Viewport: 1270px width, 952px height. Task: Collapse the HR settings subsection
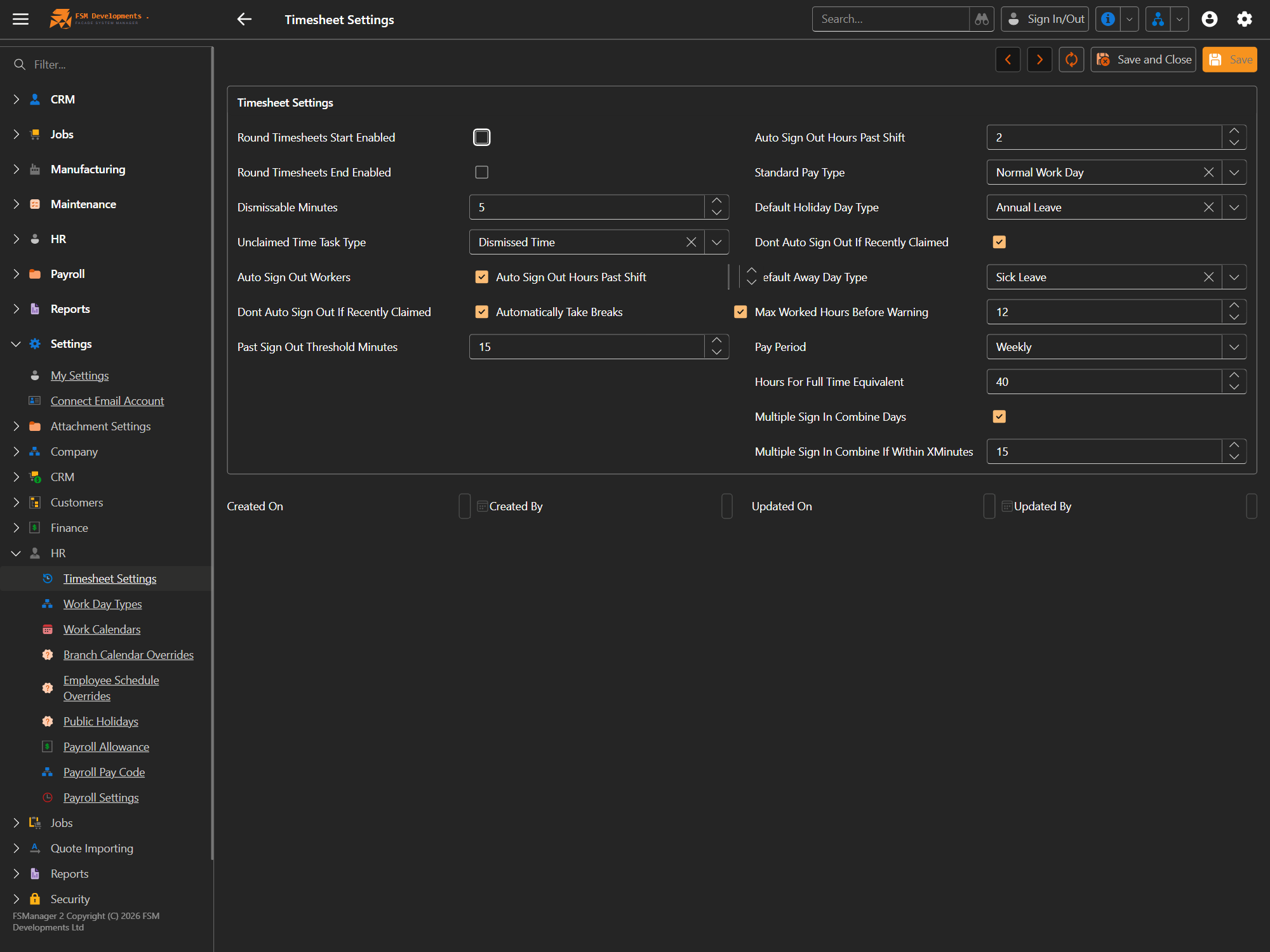[x=16, y=553]
